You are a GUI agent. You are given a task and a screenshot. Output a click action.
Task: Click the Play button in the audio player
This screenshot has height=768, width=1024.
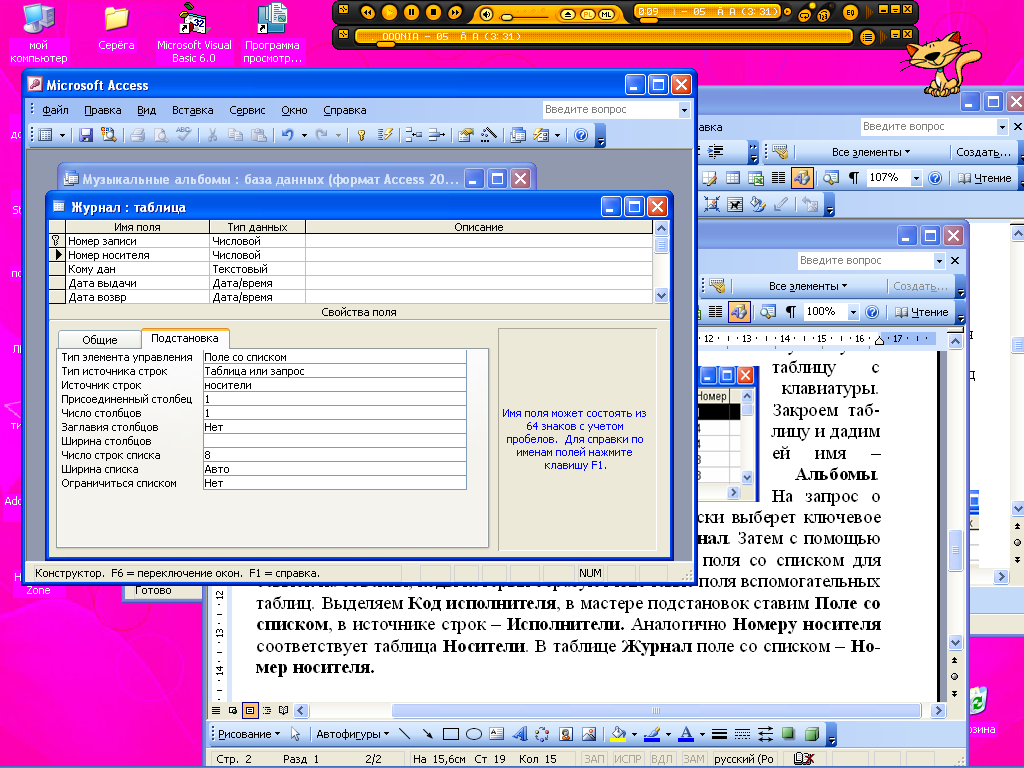tap(389, 12)
